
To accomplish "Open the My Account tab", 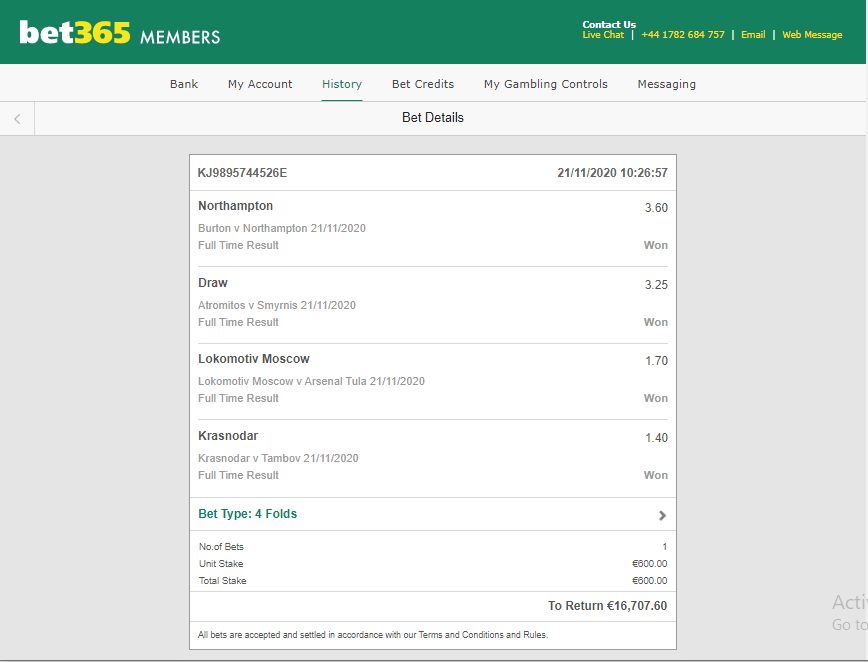I will coord(260,84).
